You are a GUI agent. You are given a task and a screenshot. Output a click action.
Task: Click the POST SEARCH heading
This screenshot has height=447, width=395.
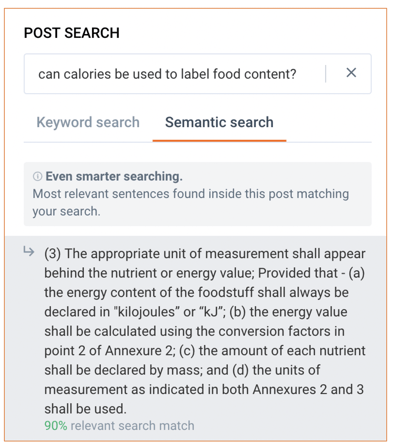(72, 33)
